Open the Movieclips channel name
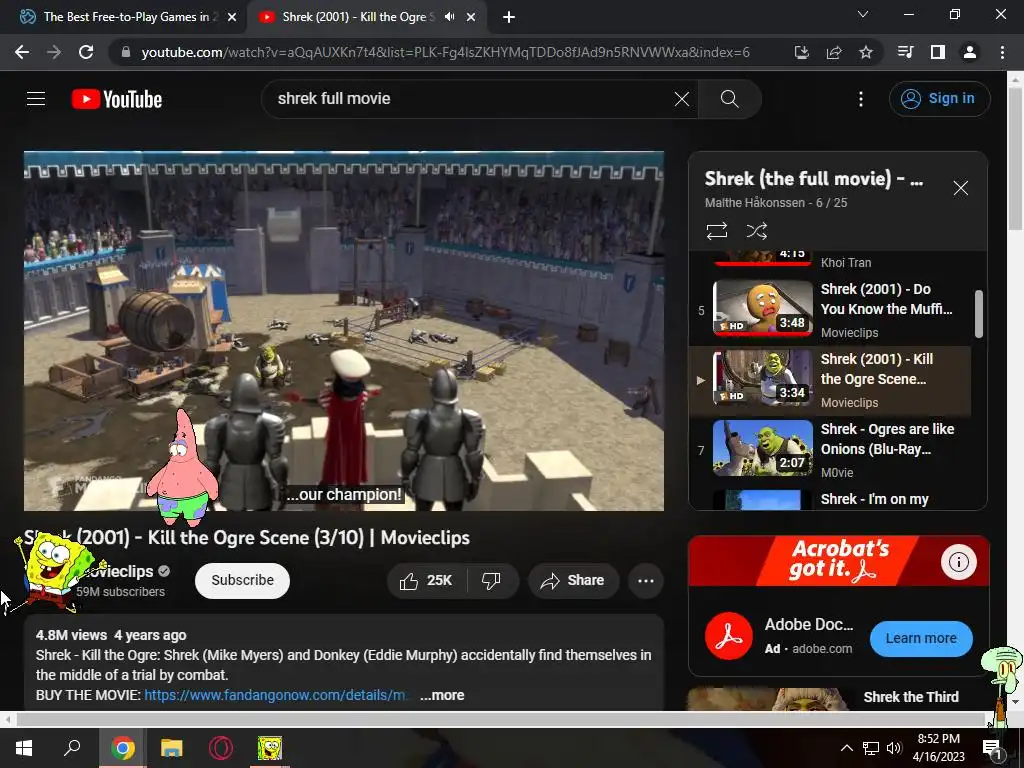The image size is (1024, 768). click(x=118, y=571)
